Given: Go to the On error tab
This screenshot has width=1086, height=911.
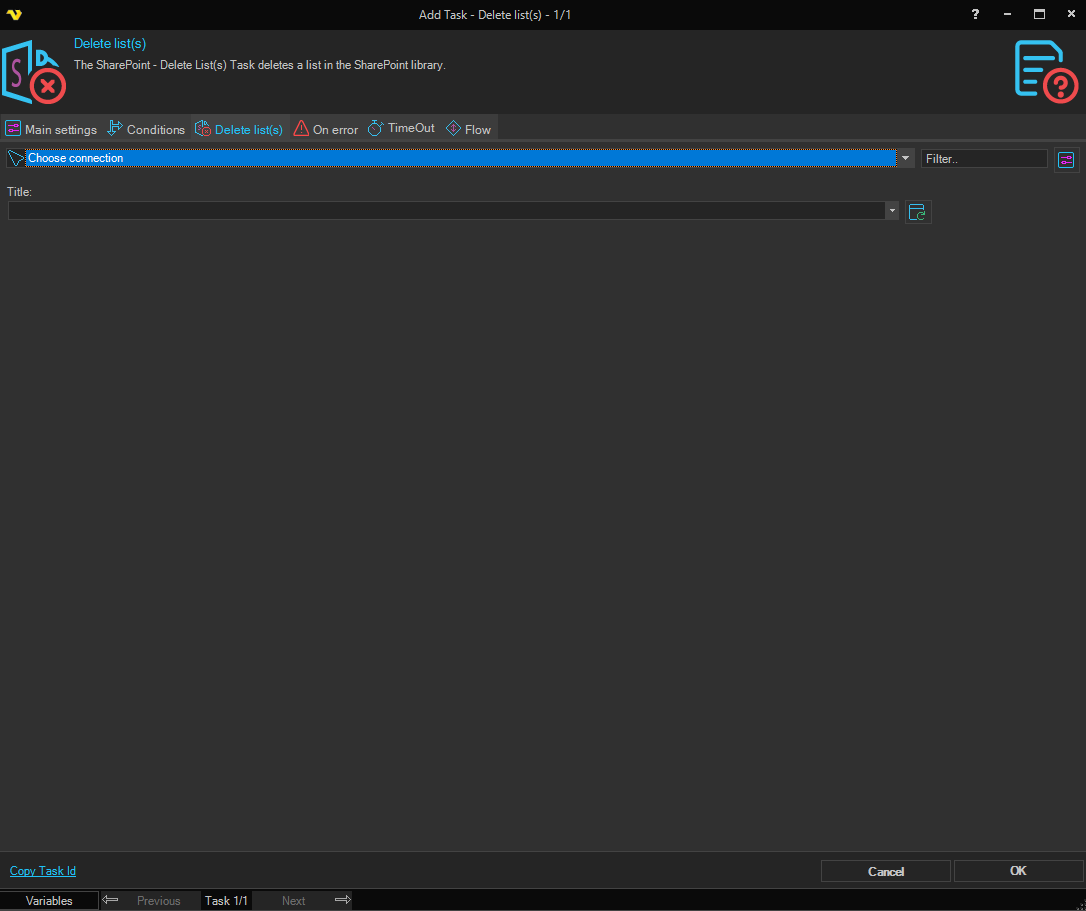Looking at the screenshot, I should (326, 129).
